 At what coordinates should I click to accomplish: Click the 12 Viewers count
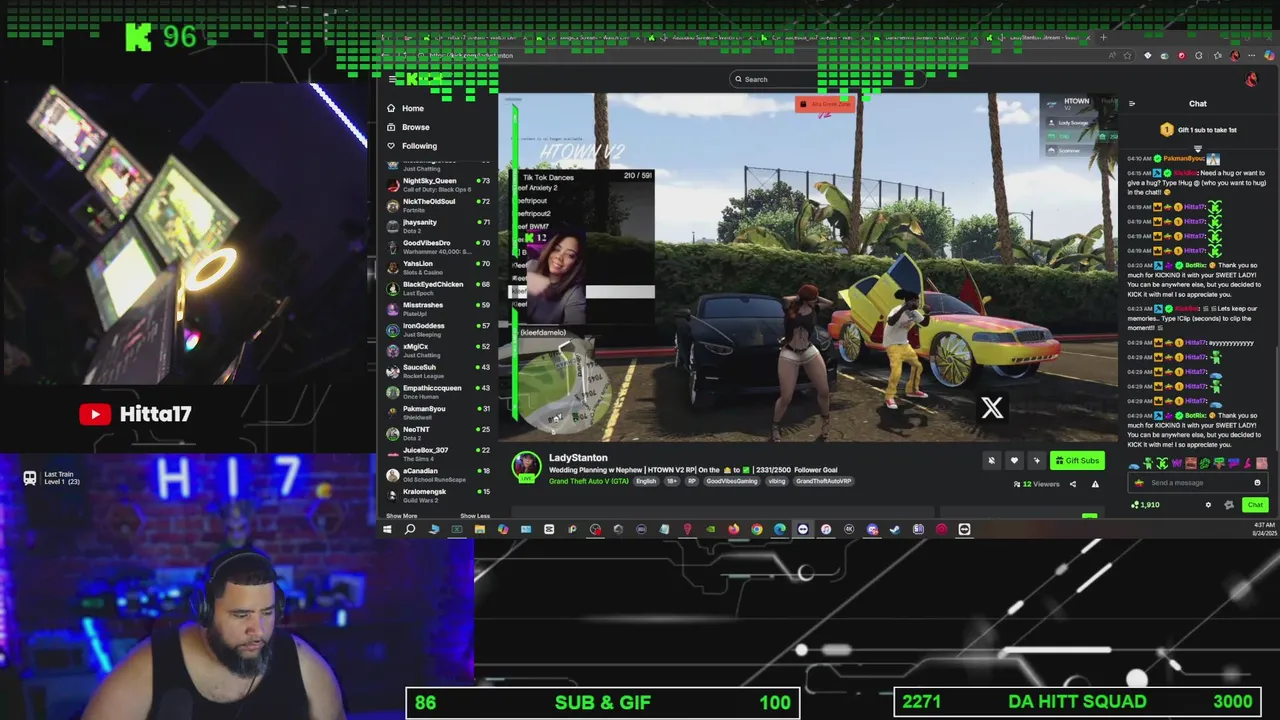1037,484
